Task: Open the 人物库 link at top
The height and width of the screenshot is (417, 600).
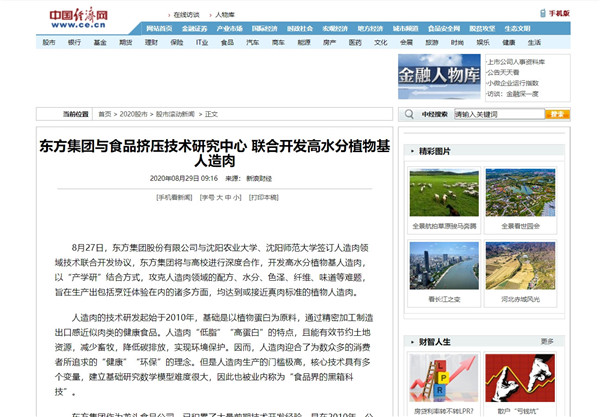Action: (225, 15)
